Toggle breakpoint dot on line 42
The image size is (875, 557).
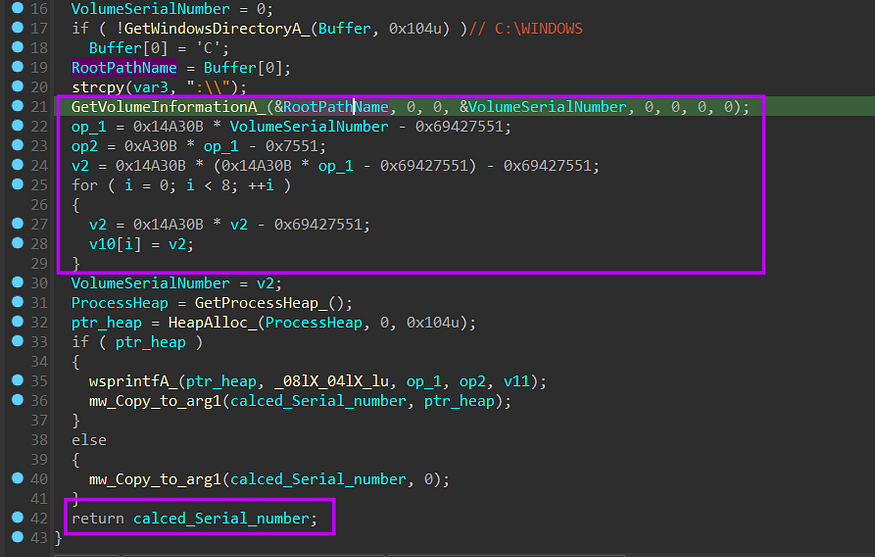[x=17, y=517]
